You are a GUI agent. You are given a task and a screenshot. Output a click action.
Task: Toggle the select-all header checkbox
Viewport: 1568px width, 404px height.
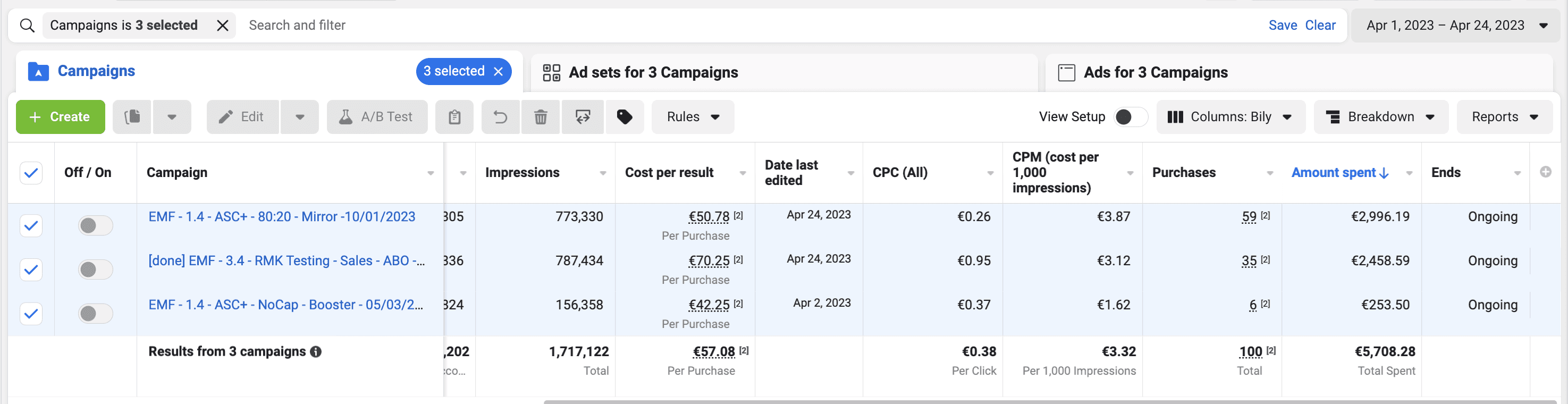(x=31, y=173)
